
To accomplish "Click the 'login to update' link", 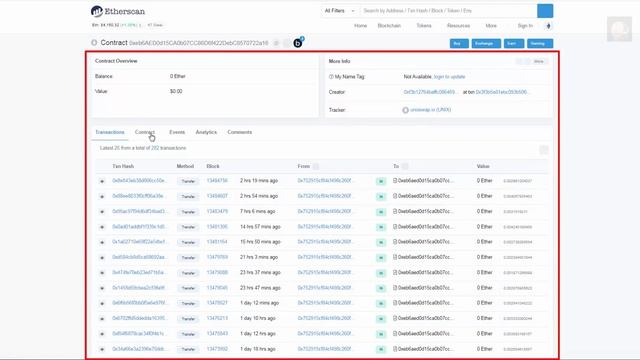I will point(449,77).
